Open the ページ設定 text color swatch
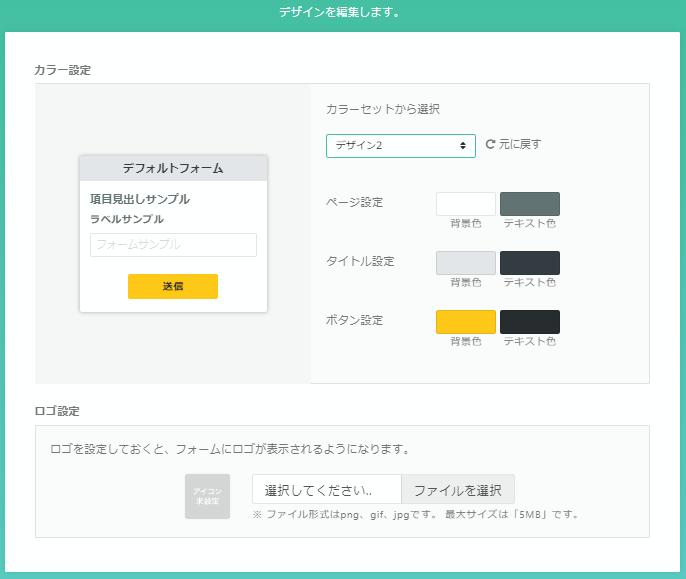This screenshot has width=686, height=579. [529, 204]
